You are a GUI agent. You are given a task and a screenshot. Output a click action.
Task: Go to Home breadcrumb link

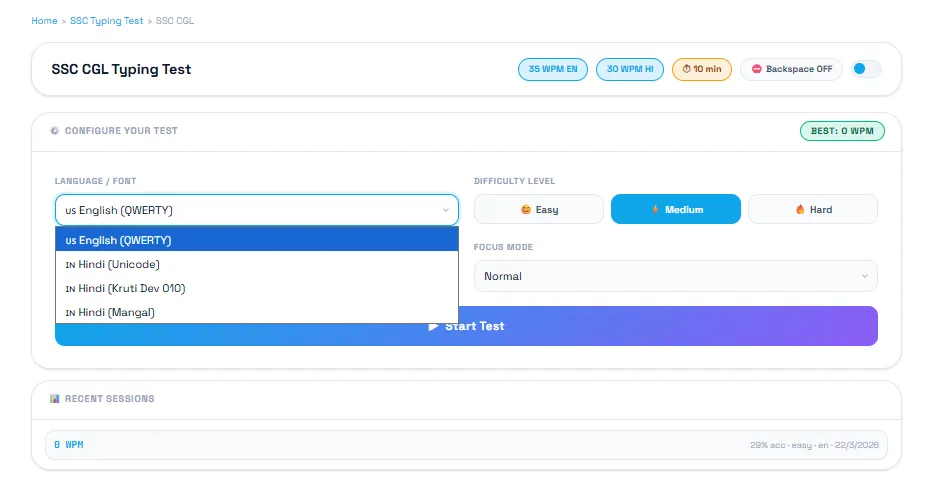pos(44,21)
